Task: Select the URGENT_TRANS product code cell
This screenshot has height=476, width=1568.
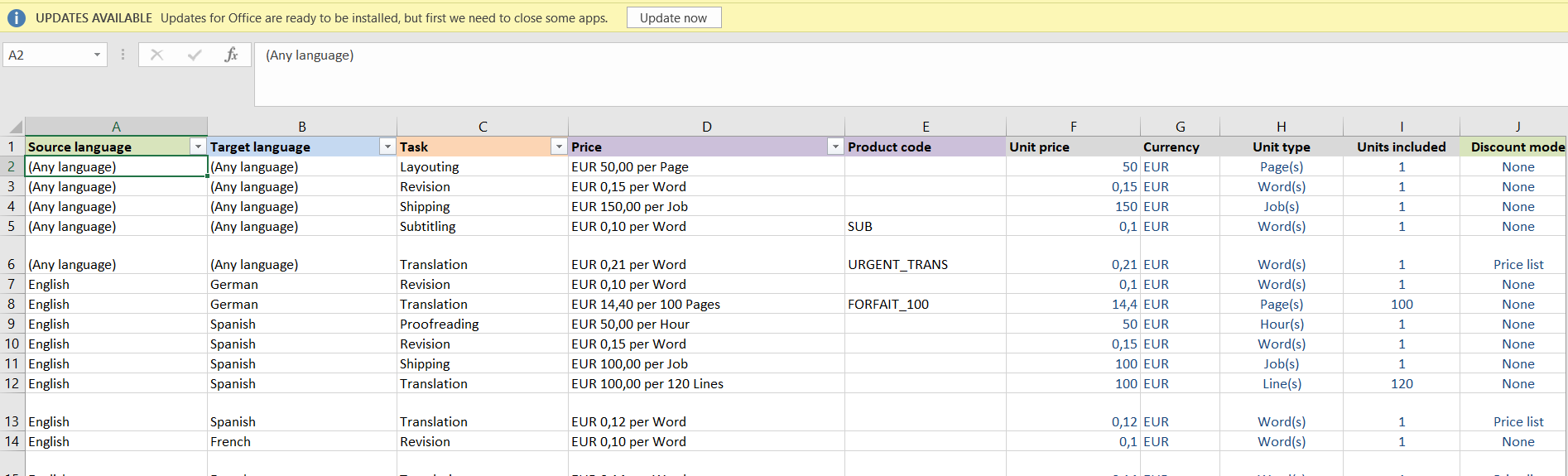Action: coord(925,264)
